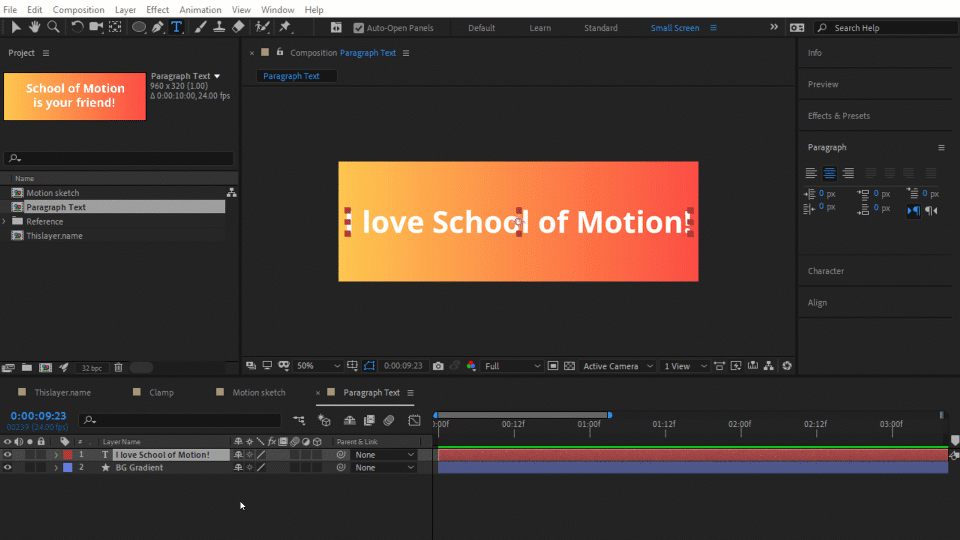This screenshot has width=960, height=540.
Task: Enable Motion Blur switch in timeline header
Action: coord(389,420)
